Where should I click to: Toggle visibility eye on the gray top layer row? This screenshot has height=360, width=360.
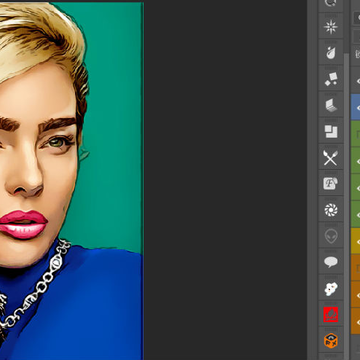358,81
